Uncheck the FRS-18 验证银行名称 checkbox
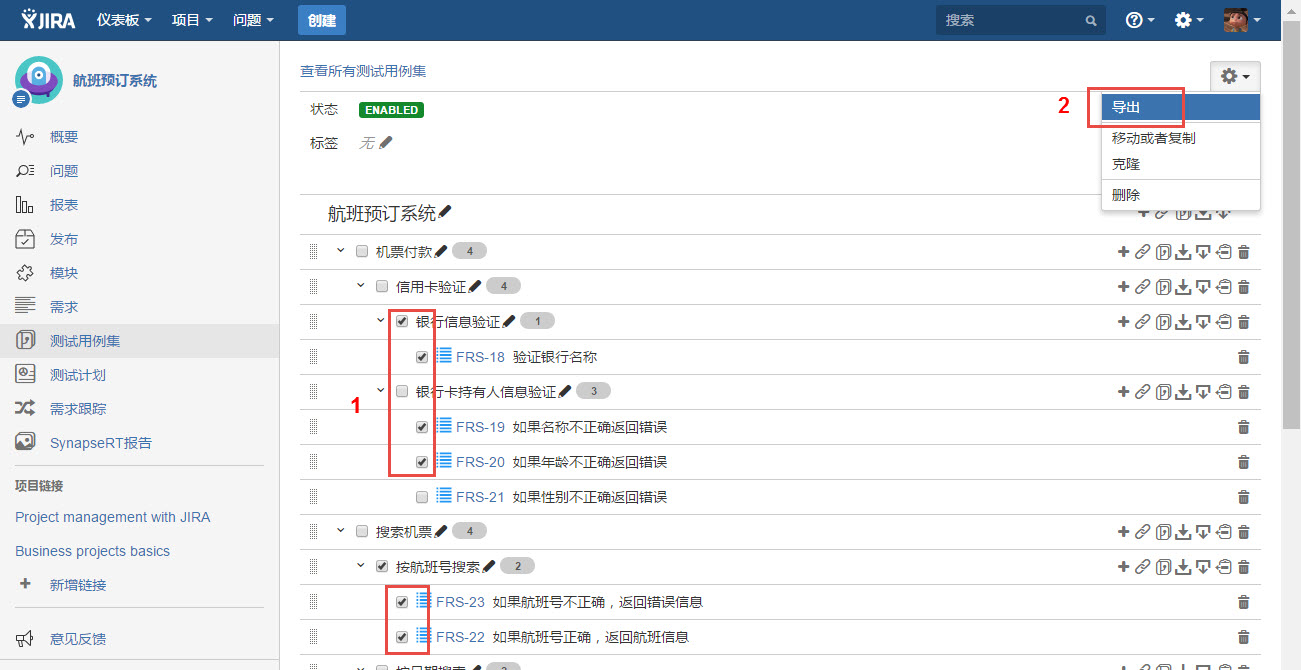Image resolution: width=1301 pixels, height=670 pixels. point(422,357)
